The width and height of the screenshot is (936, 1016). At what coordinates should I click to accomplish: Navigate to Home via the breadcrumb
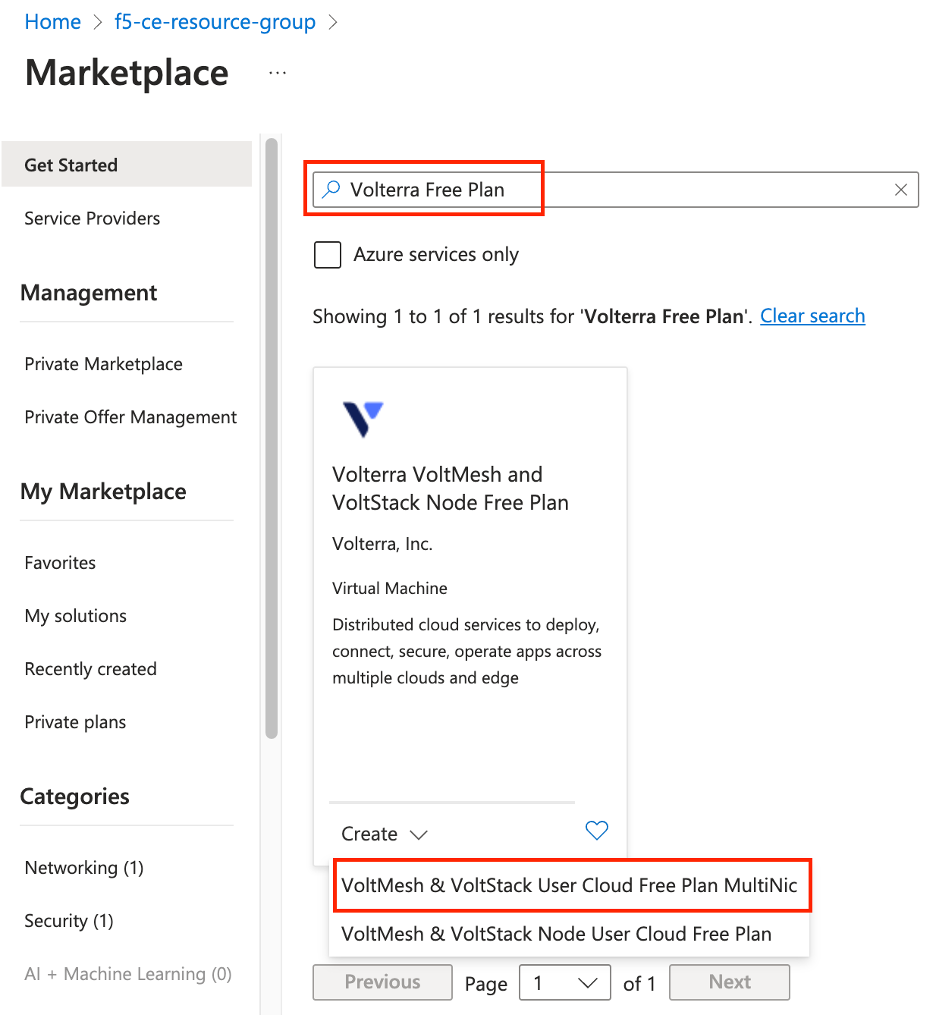[52, 21]
